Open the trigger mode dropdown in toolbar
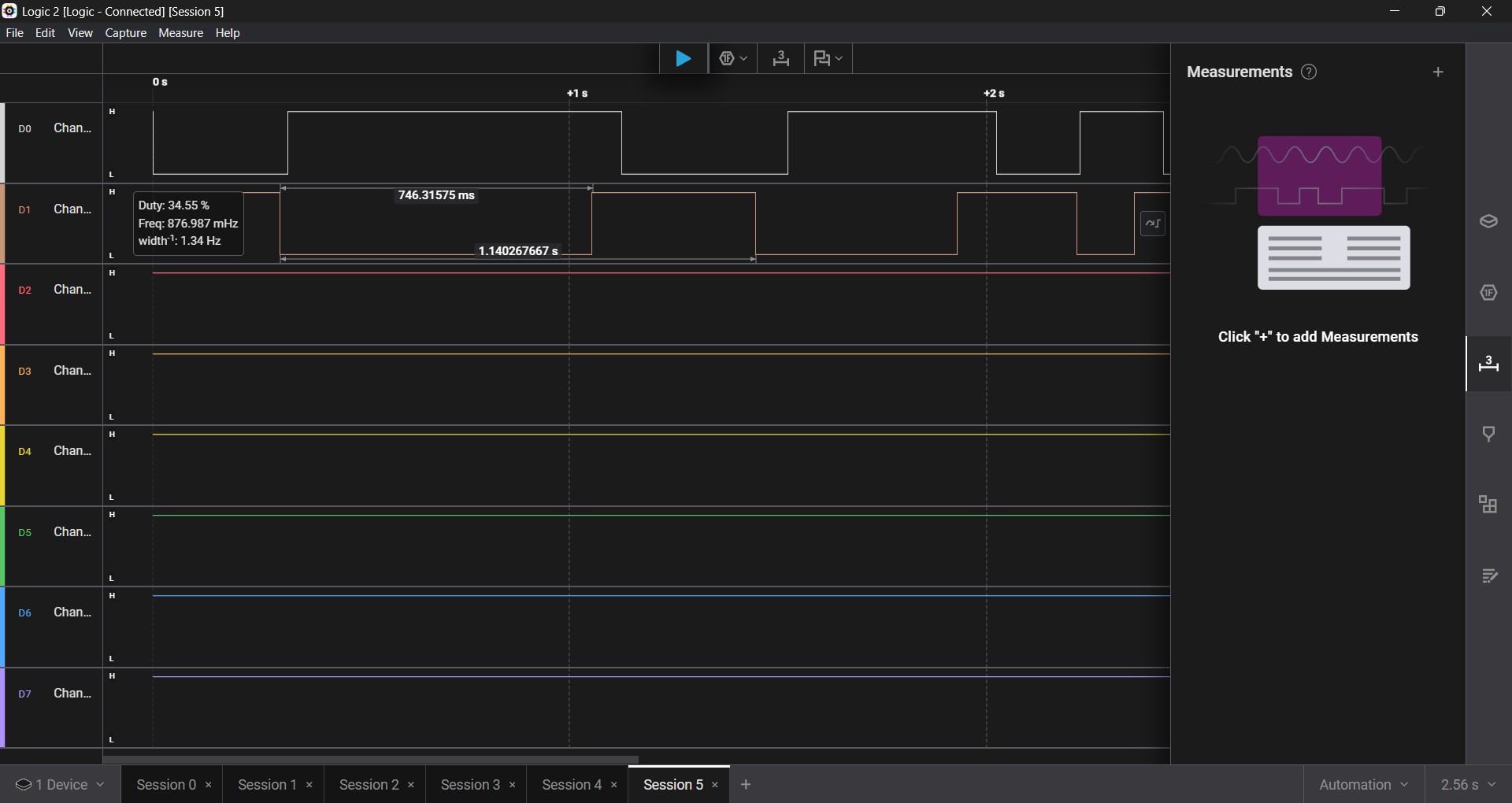The width and height of the screenshot is (1512, 803). pyautogui.click(x=733, y=58)
